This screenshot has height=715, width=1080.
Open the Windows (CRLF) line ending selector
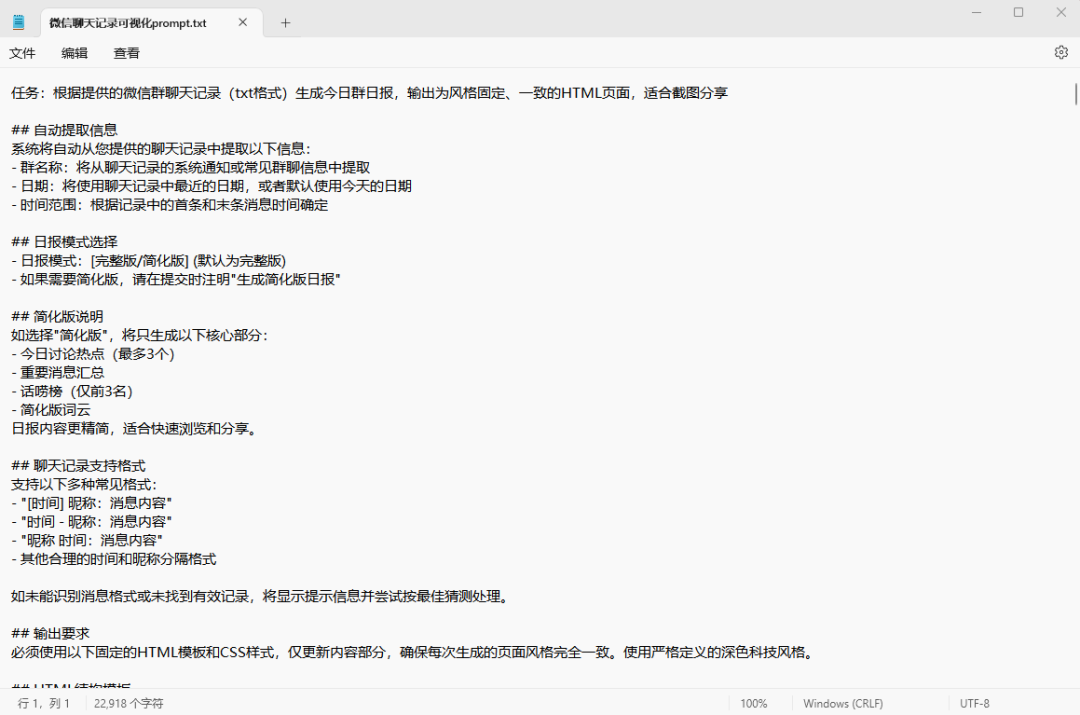(843, 703)
